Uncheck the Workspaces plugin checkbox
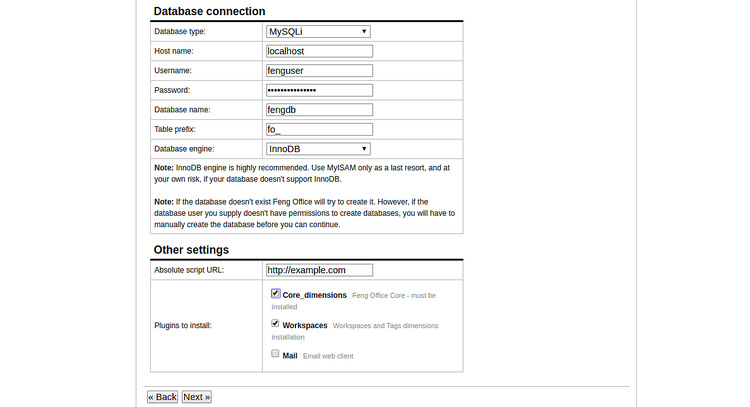 (275, 324)
